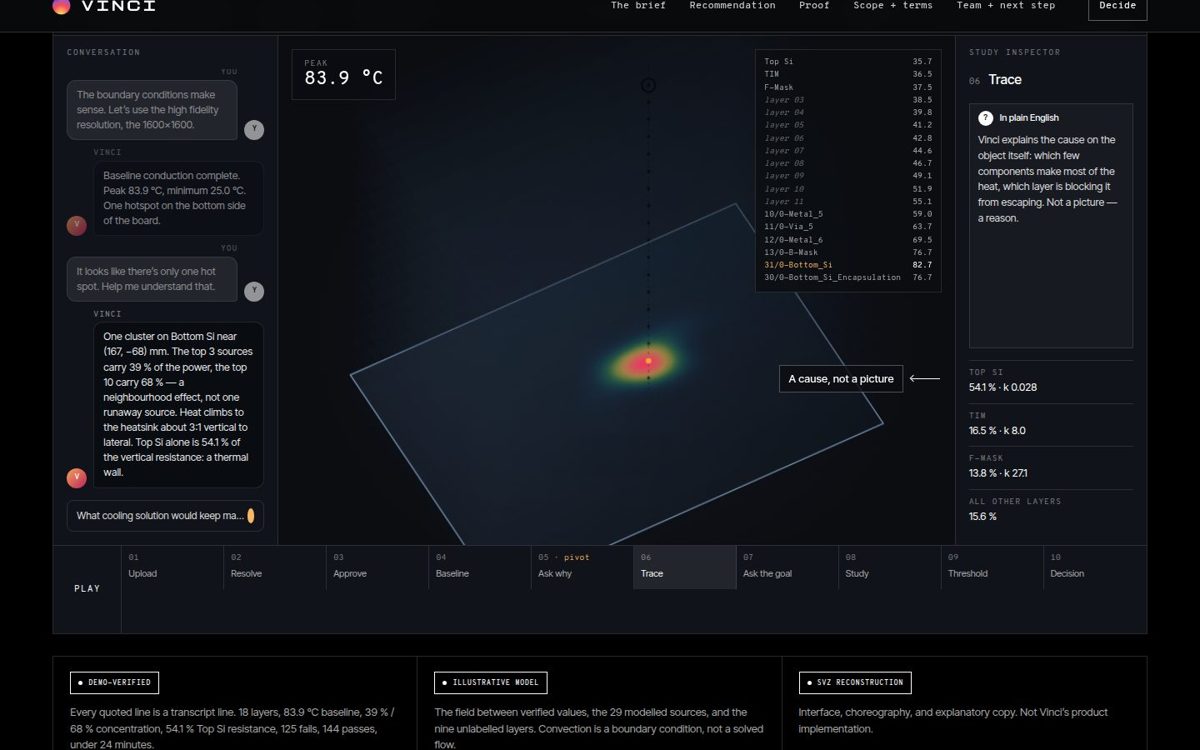Click the F-MASK 13.8 % stat
Screen dimensions: 1200x750
1051,467
